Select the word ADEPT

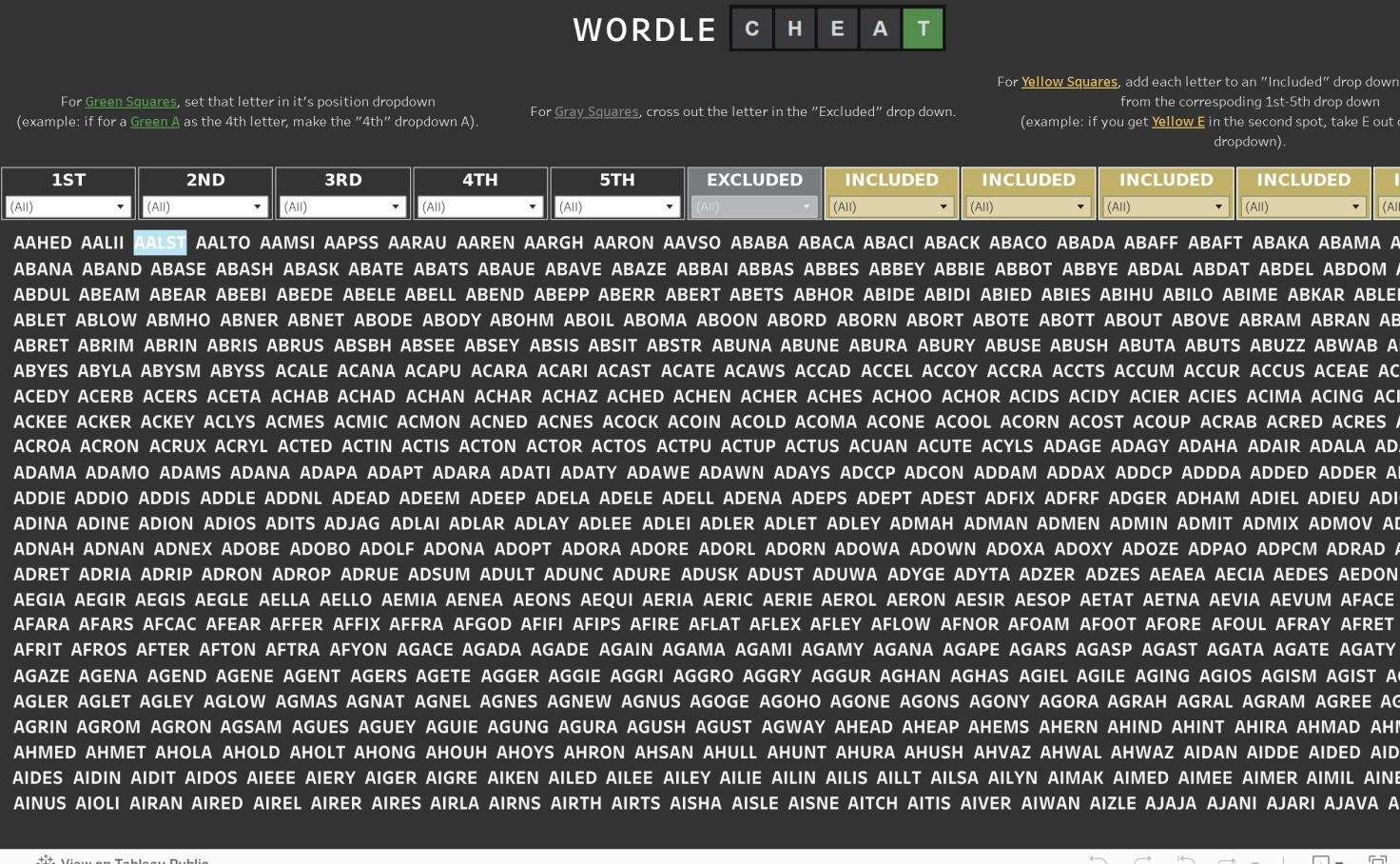click(x=884, y=499)
